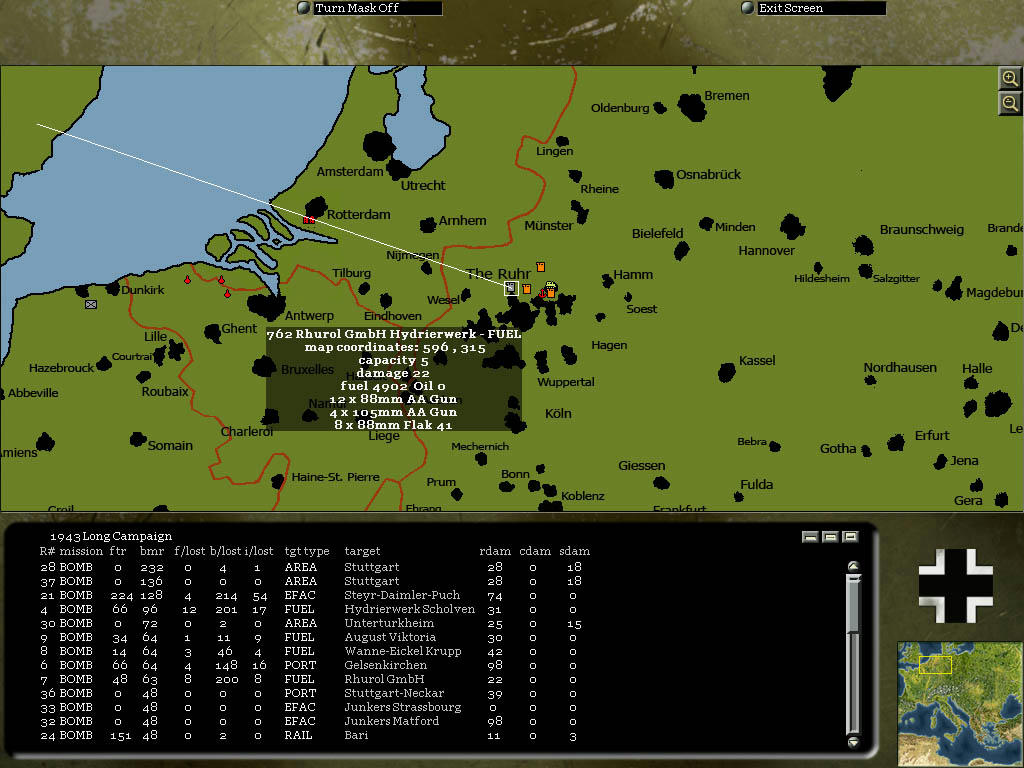Click the 'cdam' column header
The image size is (1024, 768).
[535, 551]
